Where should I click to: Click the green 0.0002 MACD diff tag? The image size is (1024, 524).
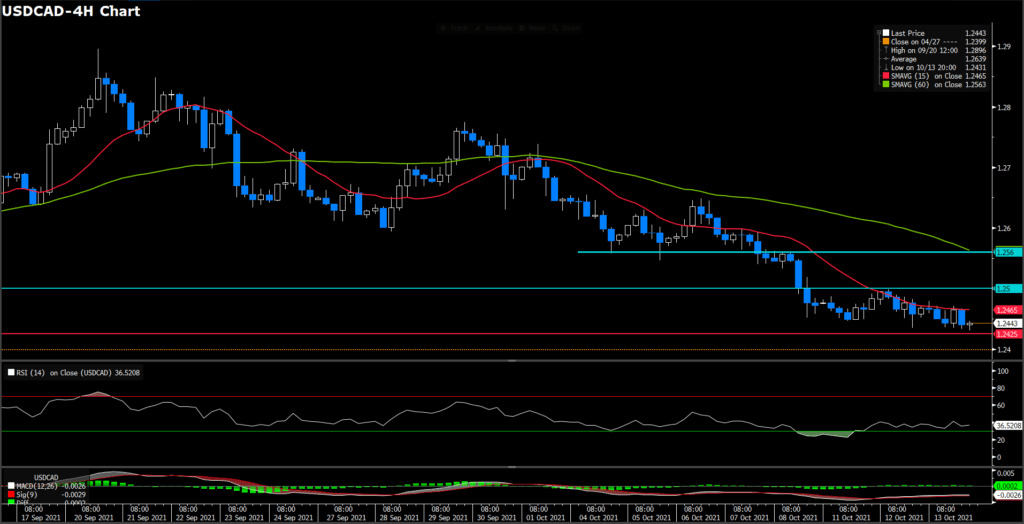1006,487
